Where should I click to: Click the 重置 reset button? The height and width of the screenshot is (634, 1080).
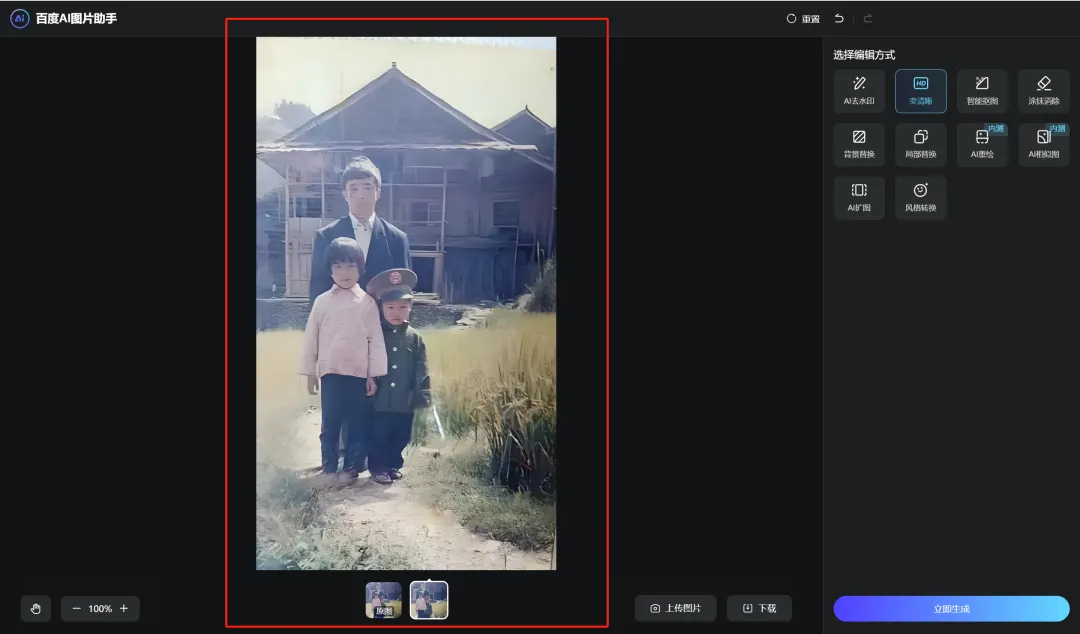pyautogui.click(x=803, y=19)
